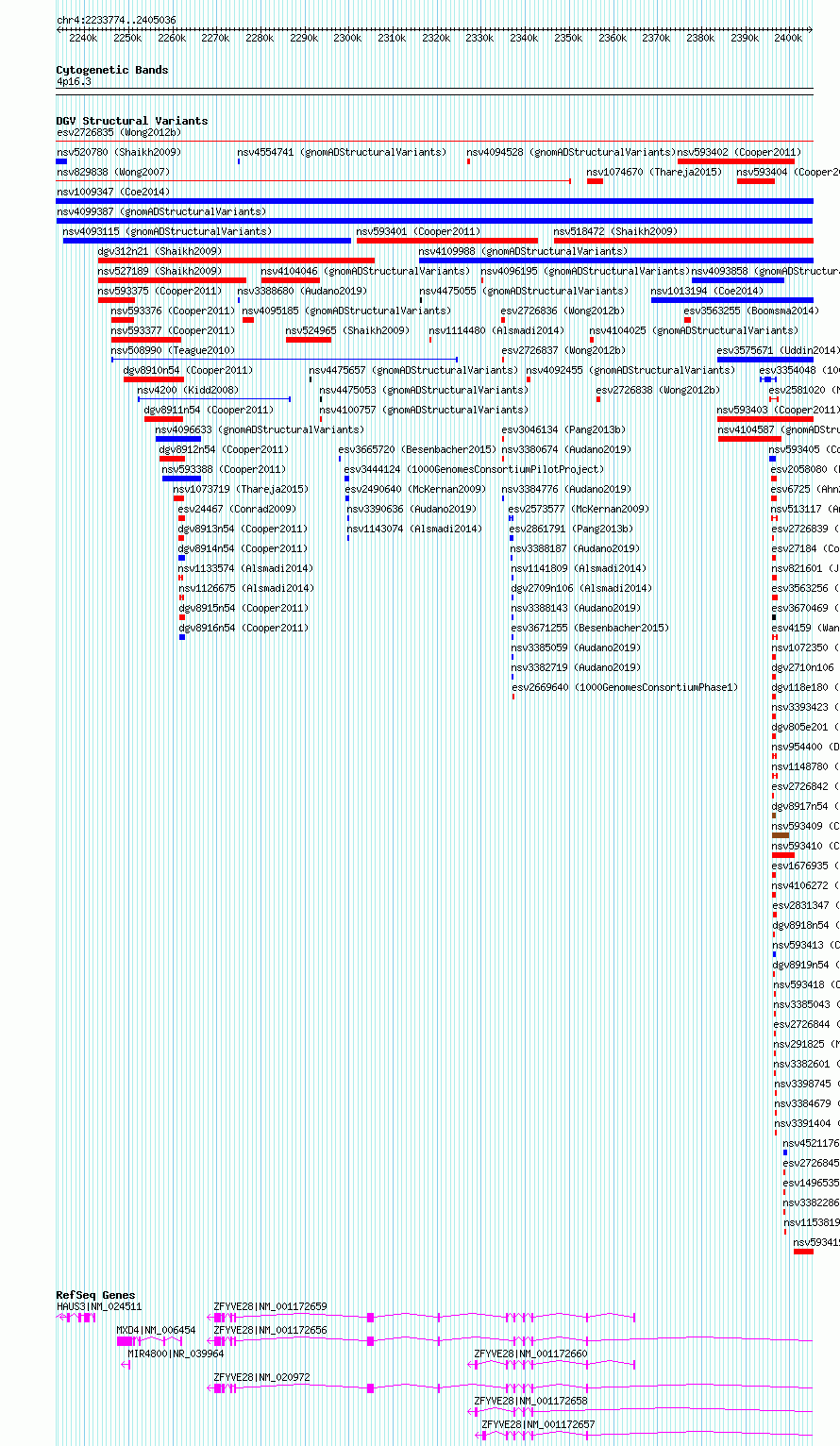Open variant nsv593375 (Cooper2011)

pos(160,291)
